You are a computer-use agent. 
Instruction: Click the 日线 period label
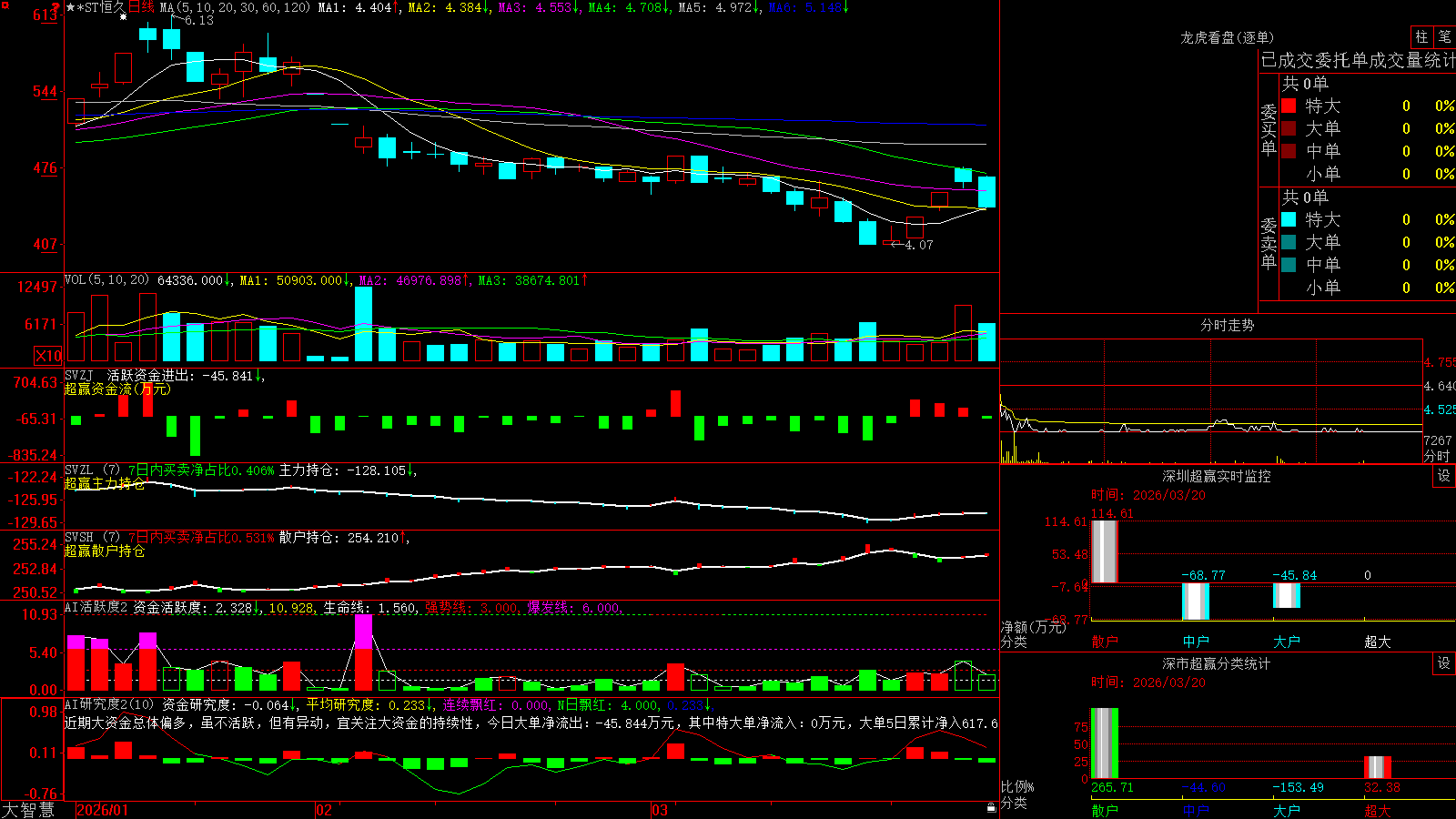tap(141, 7)
